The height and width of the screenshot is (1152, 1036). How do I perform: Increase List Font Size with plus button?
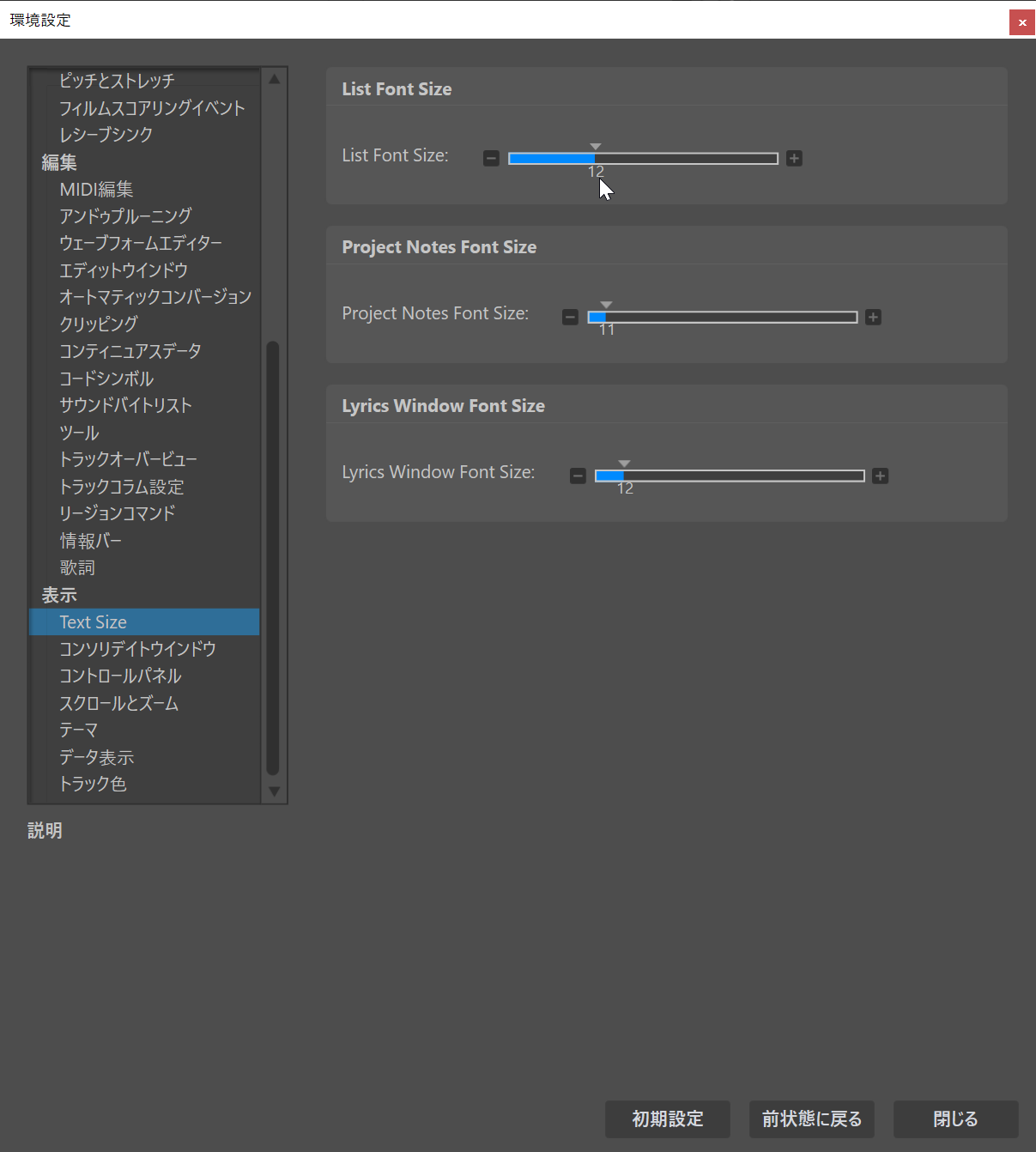tap(794, 158)
